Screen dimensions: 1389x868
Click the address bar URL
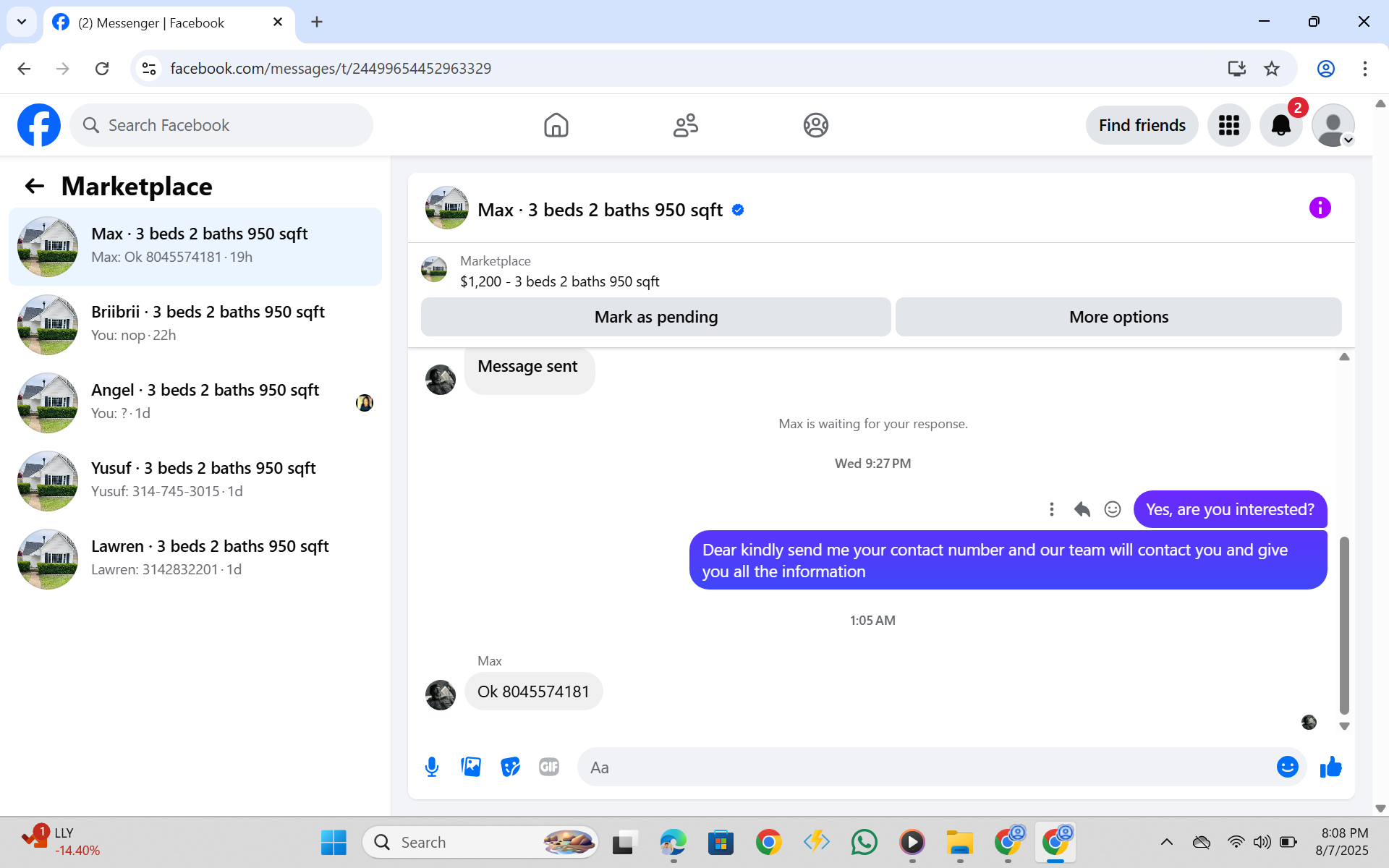pos(331,69)
